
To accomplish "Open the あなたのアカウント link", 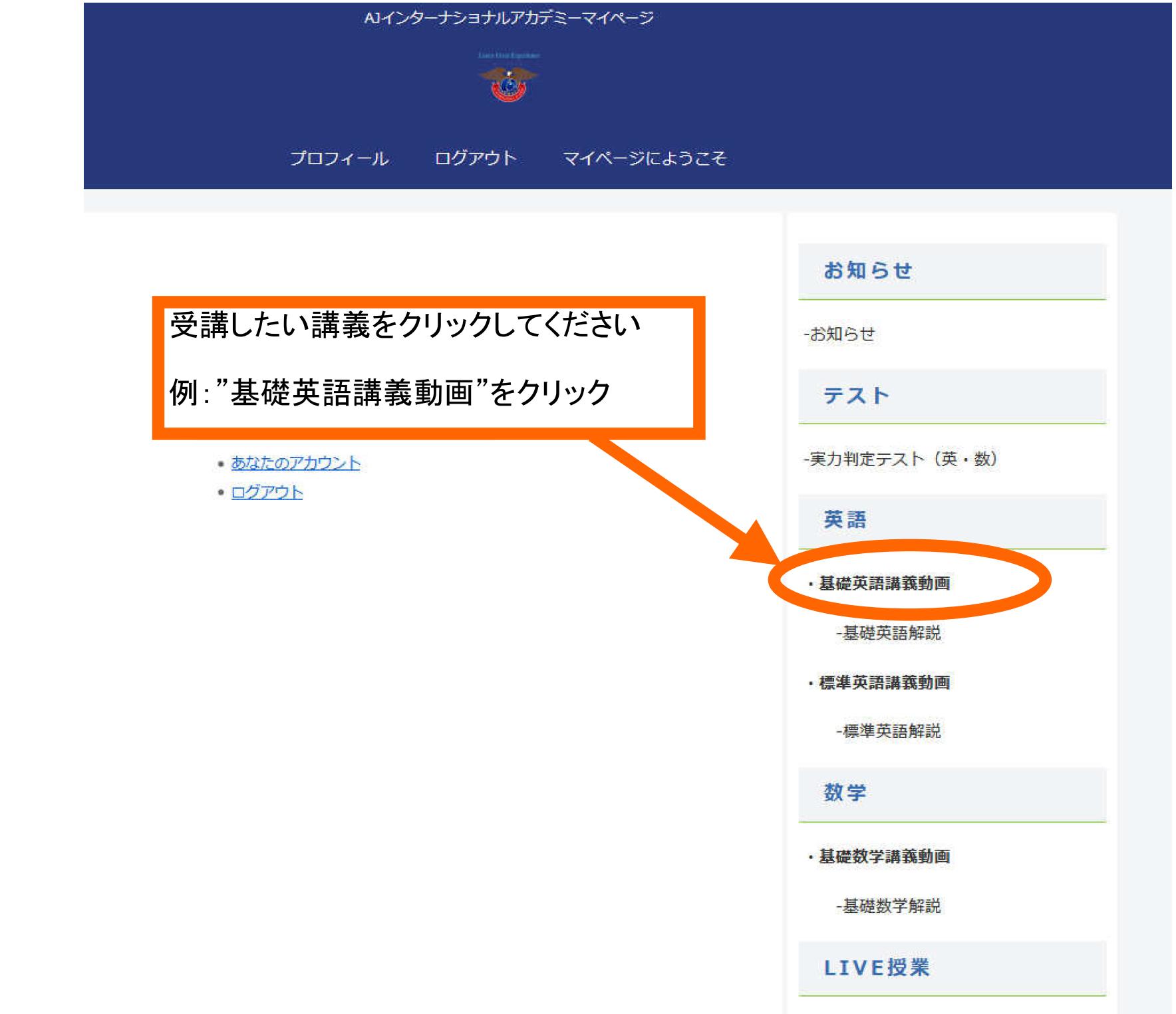I will (295, 463).
